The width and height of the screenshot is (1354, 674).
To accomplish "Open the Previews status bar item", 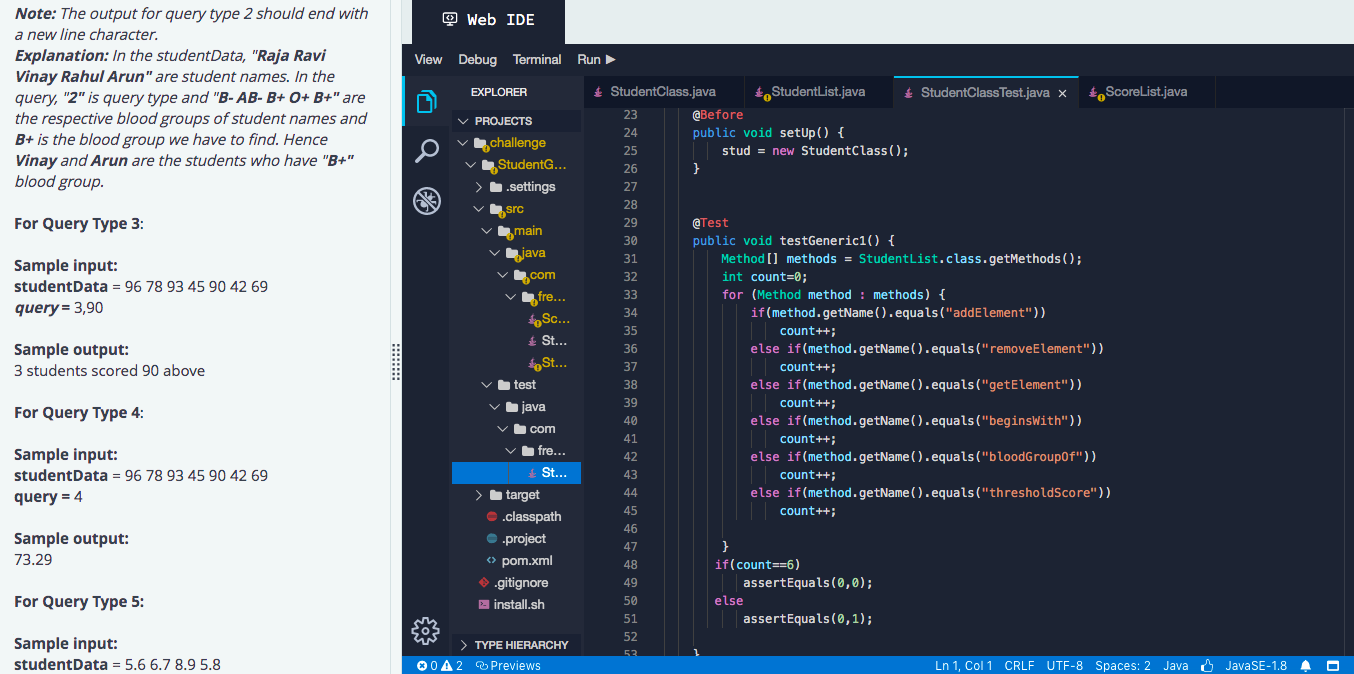I will (x=508, y=664).
